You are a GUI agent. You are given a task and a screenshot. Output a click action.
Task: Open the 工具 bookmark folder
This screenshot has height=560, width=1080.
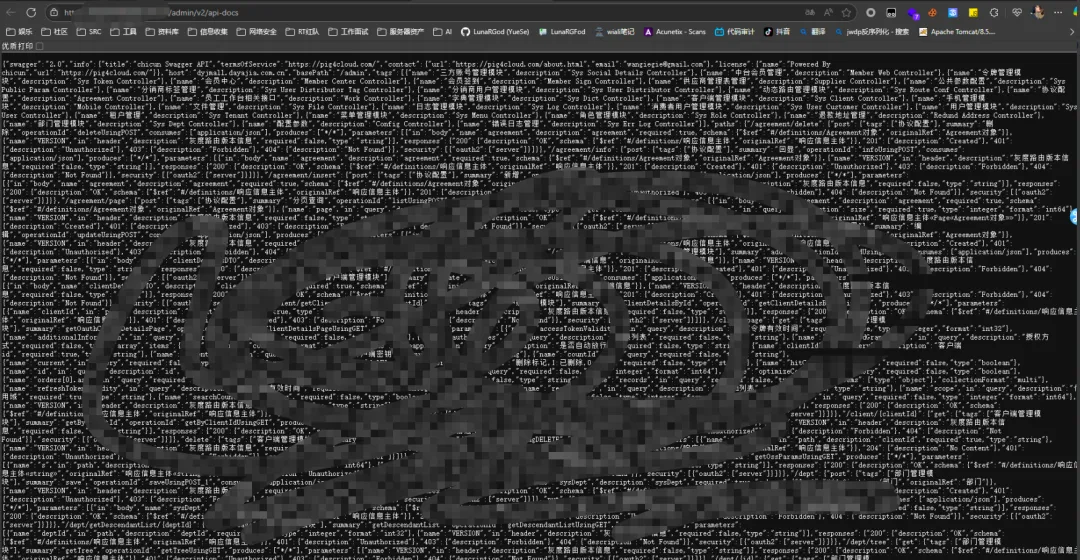[123, 32]
